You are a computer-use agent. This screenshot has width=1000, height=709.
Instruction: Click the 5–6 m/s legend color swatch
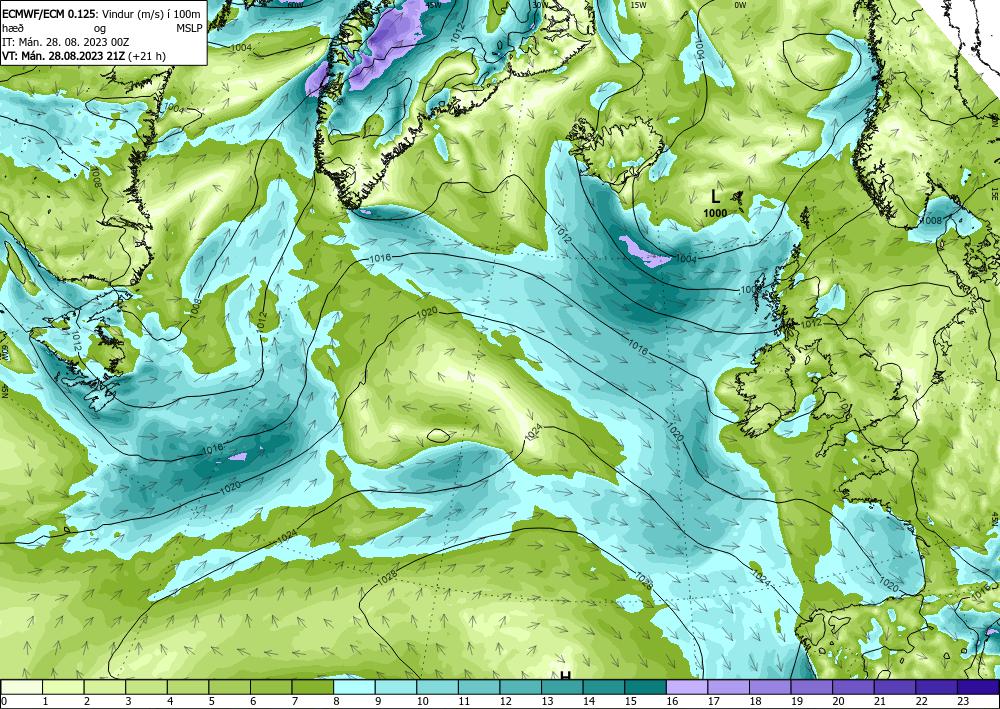click(230, 687)
